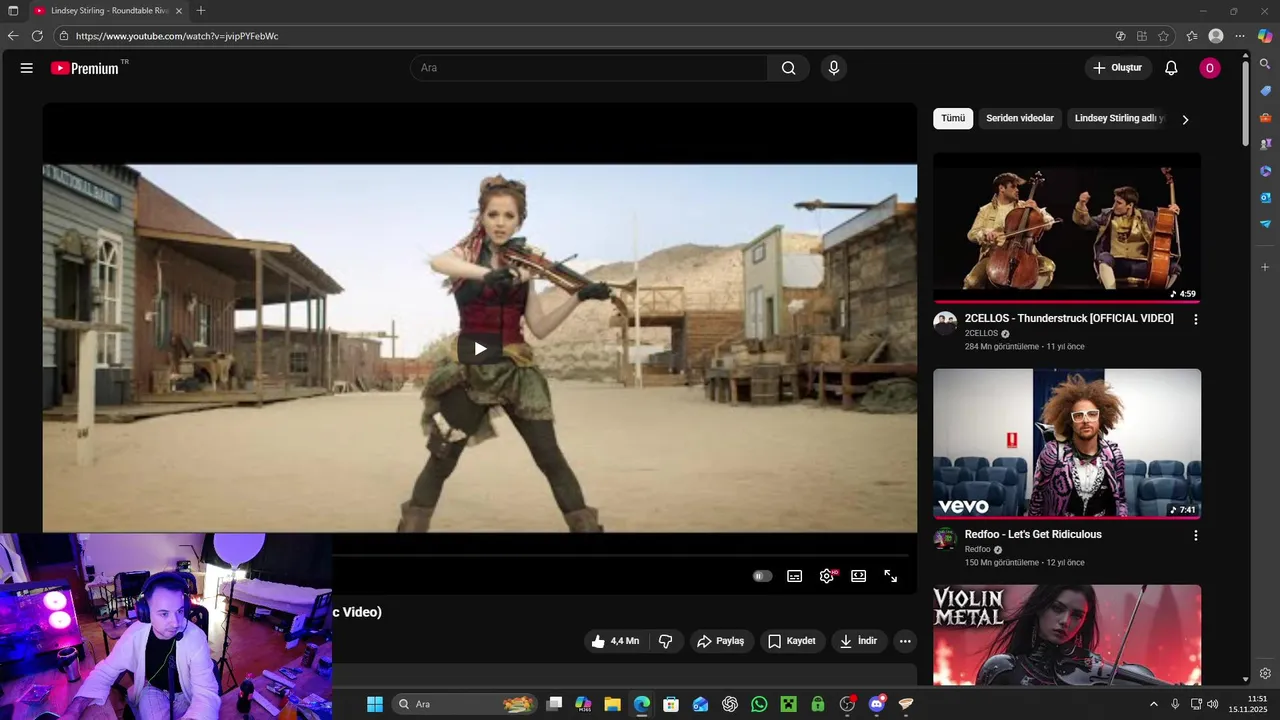Open Edge tab actions menu icon
Viewport: 1280px width, 720px height.
(13, 10)
